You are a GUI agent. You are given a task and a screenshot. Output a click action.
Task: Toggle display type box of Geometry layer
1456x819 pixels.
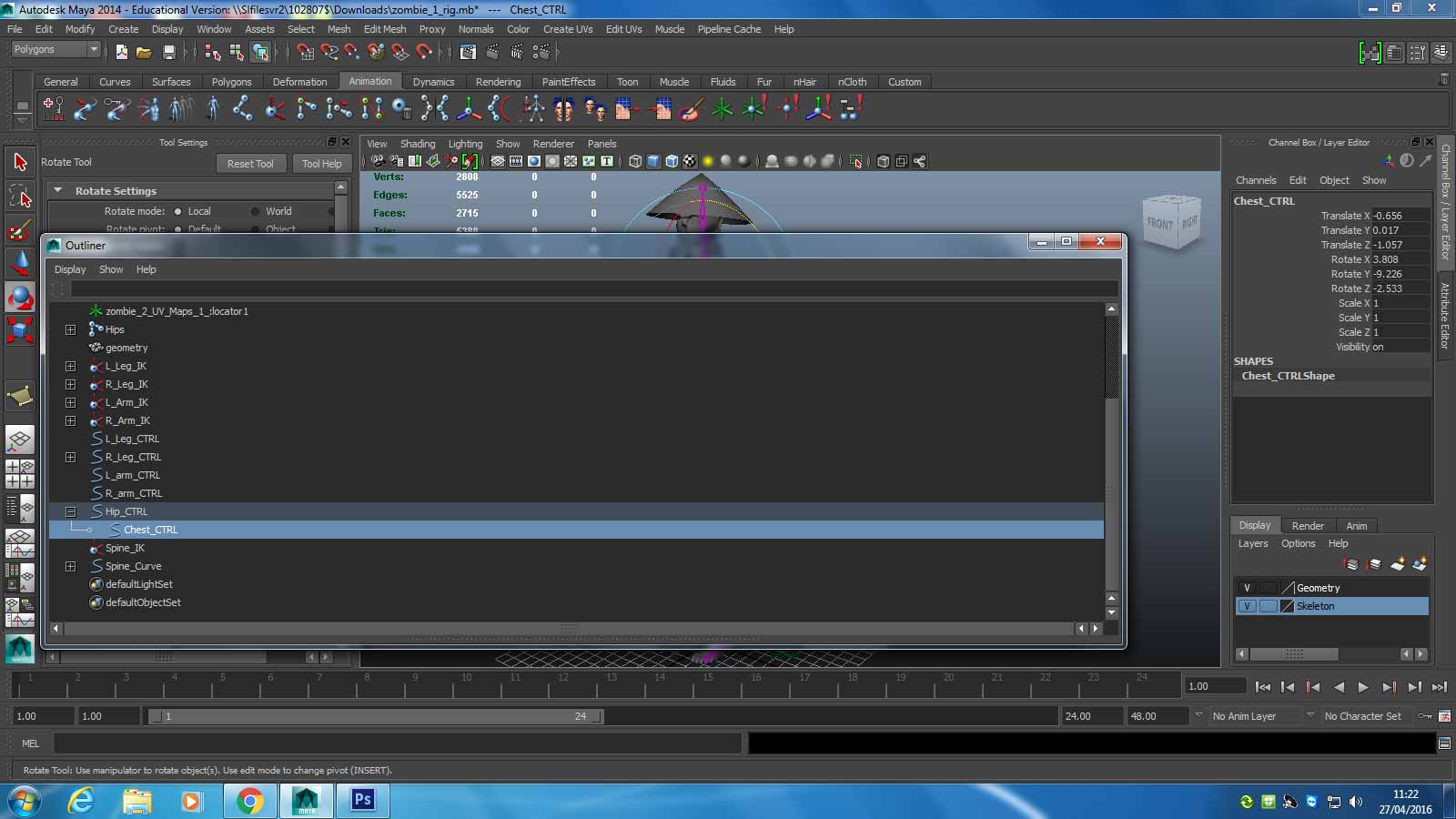point(1268,588)
